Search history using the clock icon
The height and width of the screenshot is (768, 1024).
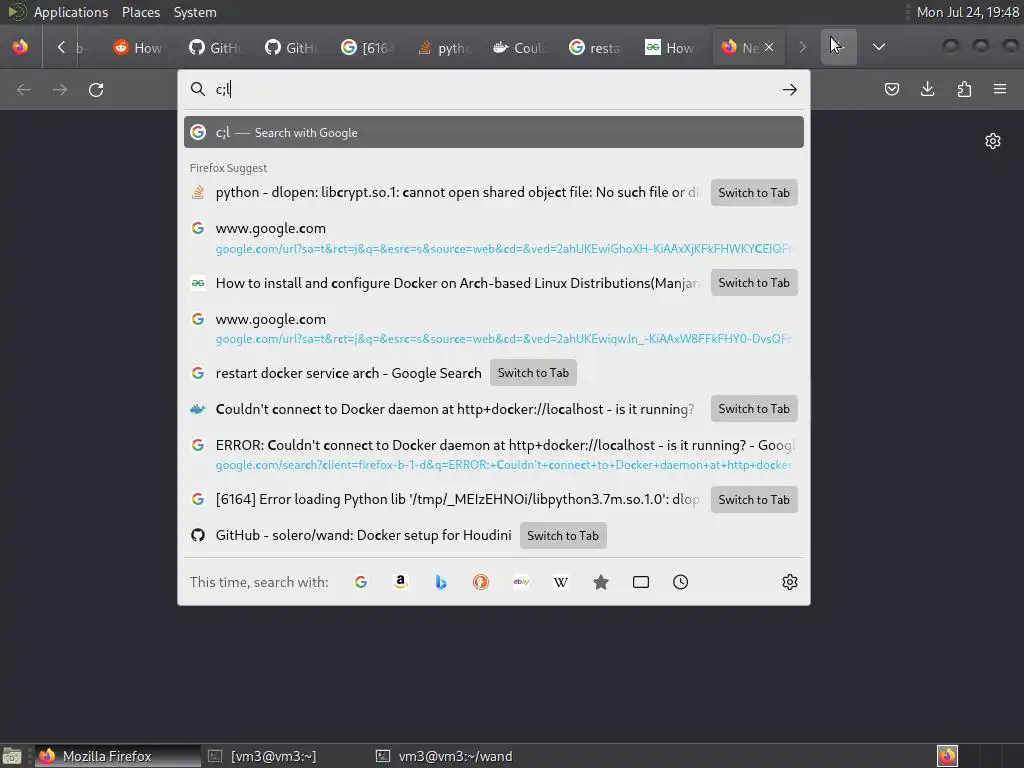680,582
